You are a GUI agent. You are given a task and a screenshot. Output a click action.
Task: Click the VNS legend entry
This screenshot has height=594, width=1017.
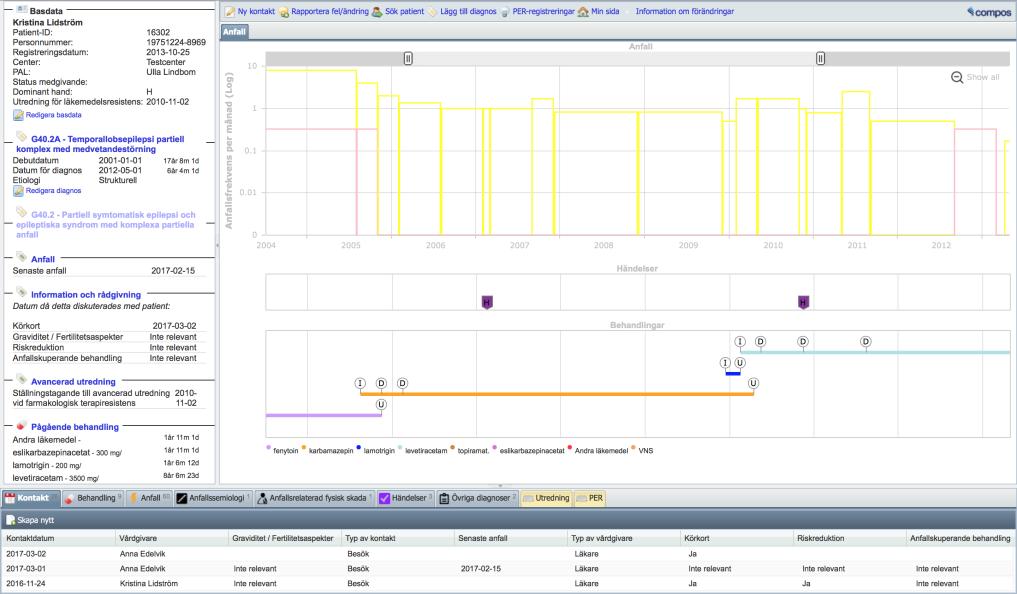pyautogui.click(x=643, y=450)
